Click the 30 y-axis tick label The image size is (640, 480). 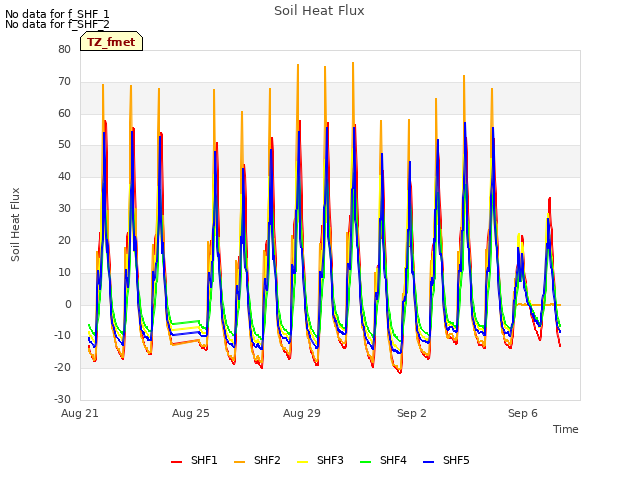click(64, 208)
